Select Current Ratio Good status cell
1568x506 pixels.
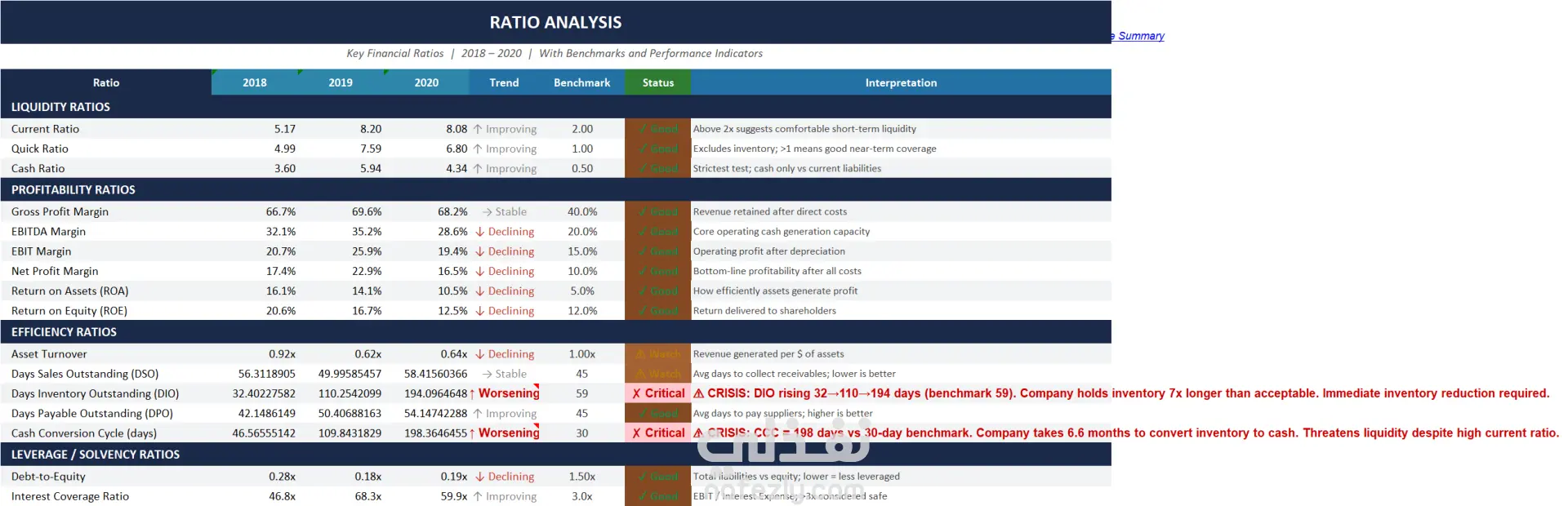click(x=658, y=129)
